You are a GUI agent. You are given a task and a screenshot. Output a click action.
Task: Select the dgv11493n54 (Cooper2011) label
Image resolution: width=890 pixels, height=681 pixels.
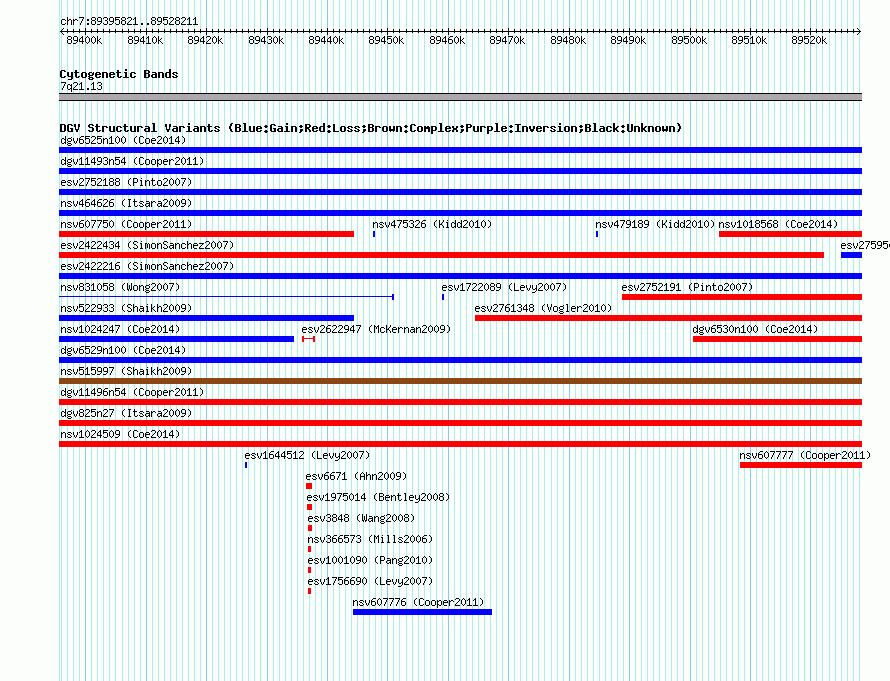pos(132,161)
